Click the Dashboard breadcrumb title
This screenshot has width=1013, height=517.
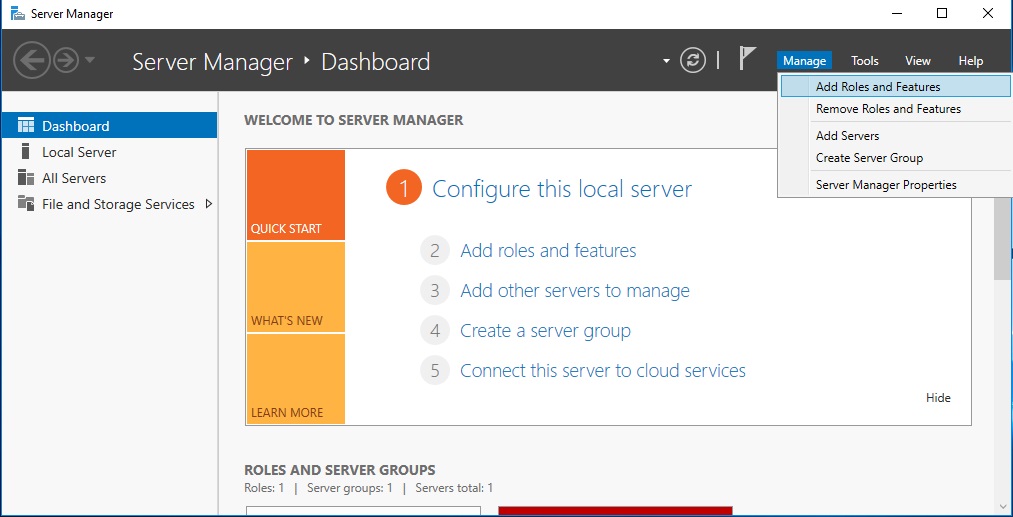375,62
